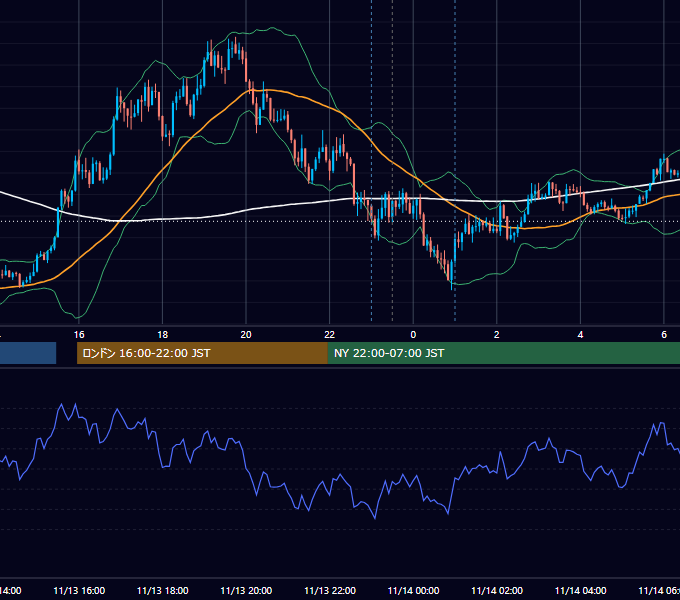Viewport: 680px width, 600px height.
Task: Click hour label 0 under the chart
Action: click(x=413, y=335)
